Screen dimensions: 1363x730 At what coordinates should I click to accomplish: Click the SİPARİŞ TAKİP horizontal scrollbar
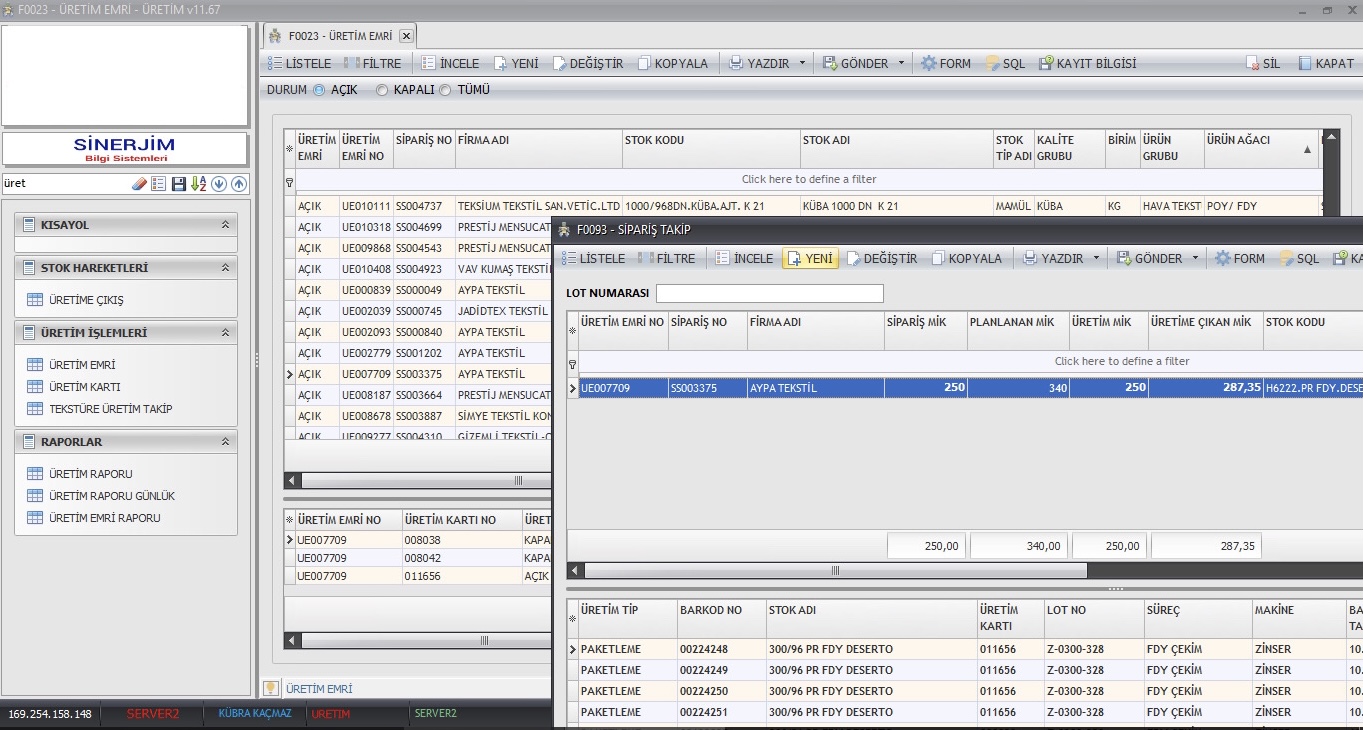(x=835, y=571)
